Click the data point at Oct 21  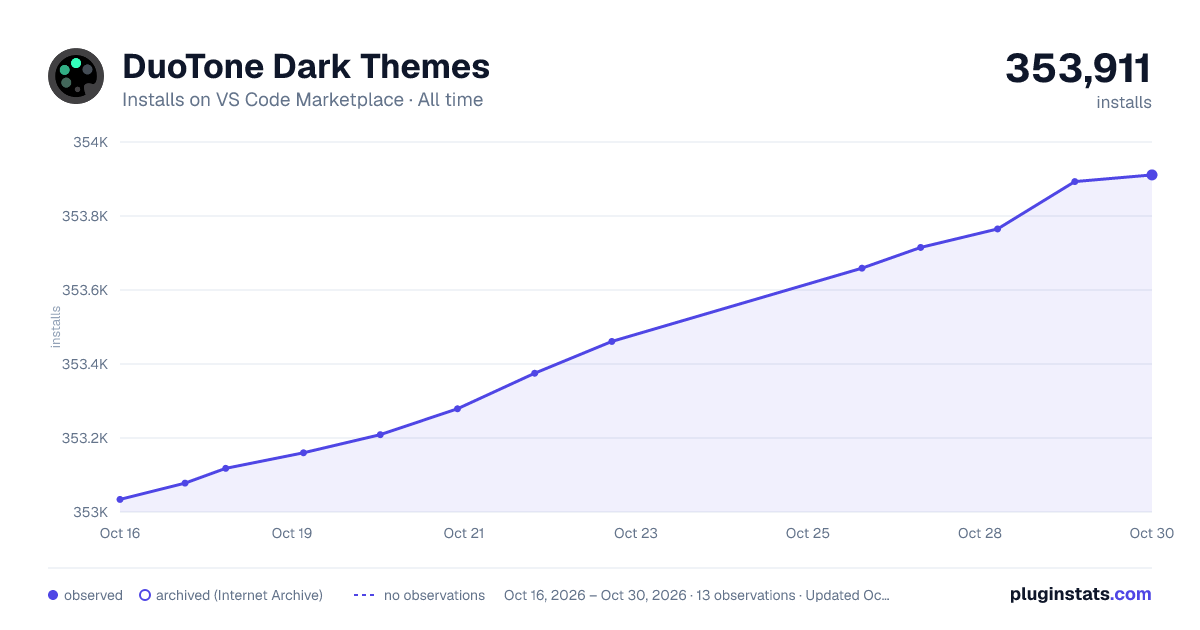click(x=457, y=409)
